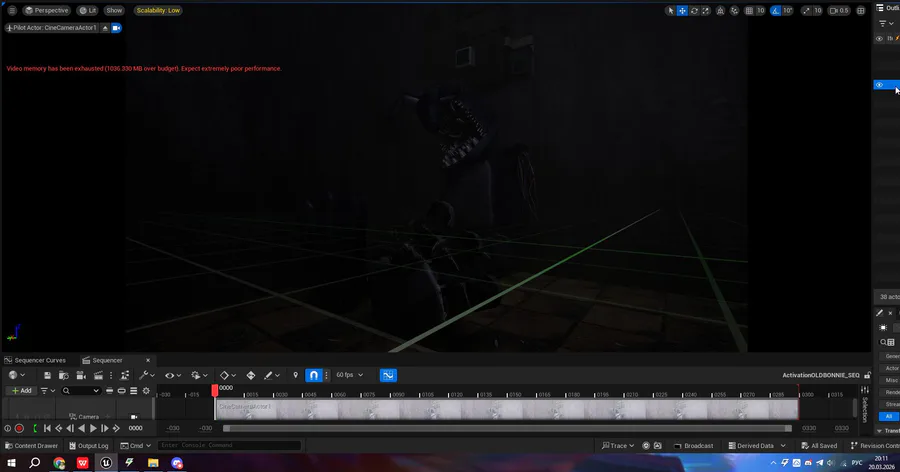Click the timeline horizontal range scrollbar
Viewport: 900px width, 472px height.
tap(507, 428)
